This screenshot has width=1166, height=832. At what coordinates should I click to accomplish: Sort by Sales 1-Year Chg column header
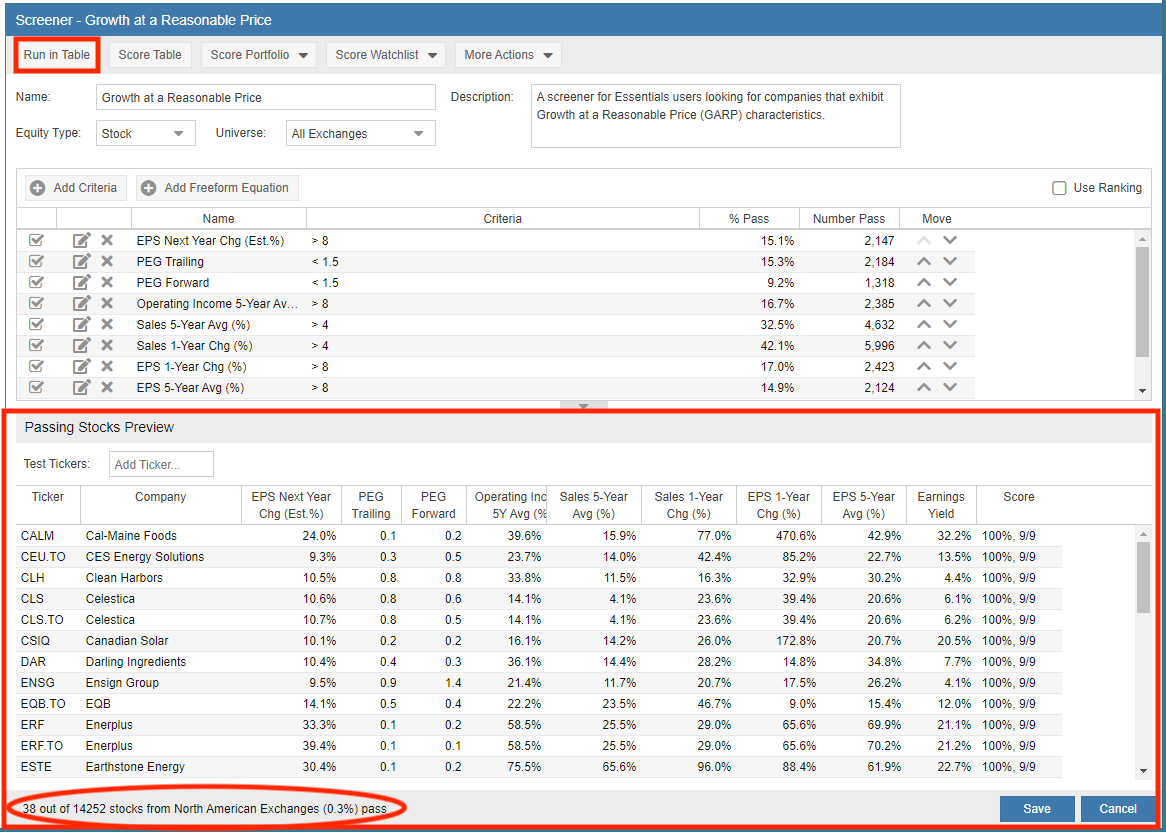(688, 505)
